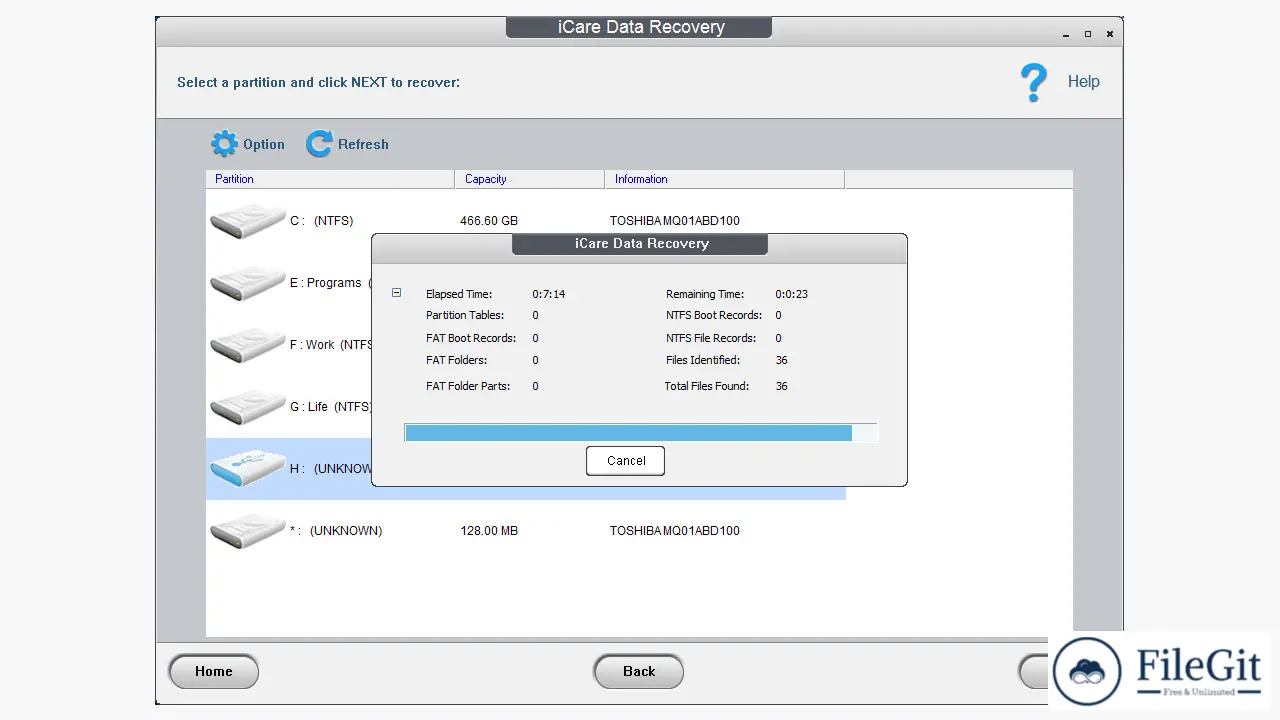Click the 'G : Life' partition label
The width and height of the screenshot is (1280, 720).
point(309,407)
